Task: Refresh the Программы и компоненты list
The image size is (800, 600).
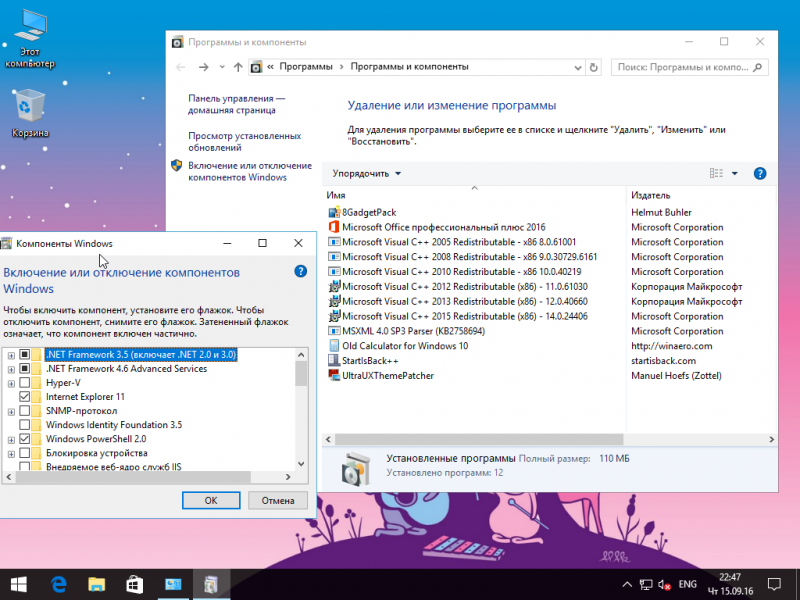Action: coord(593,67)
